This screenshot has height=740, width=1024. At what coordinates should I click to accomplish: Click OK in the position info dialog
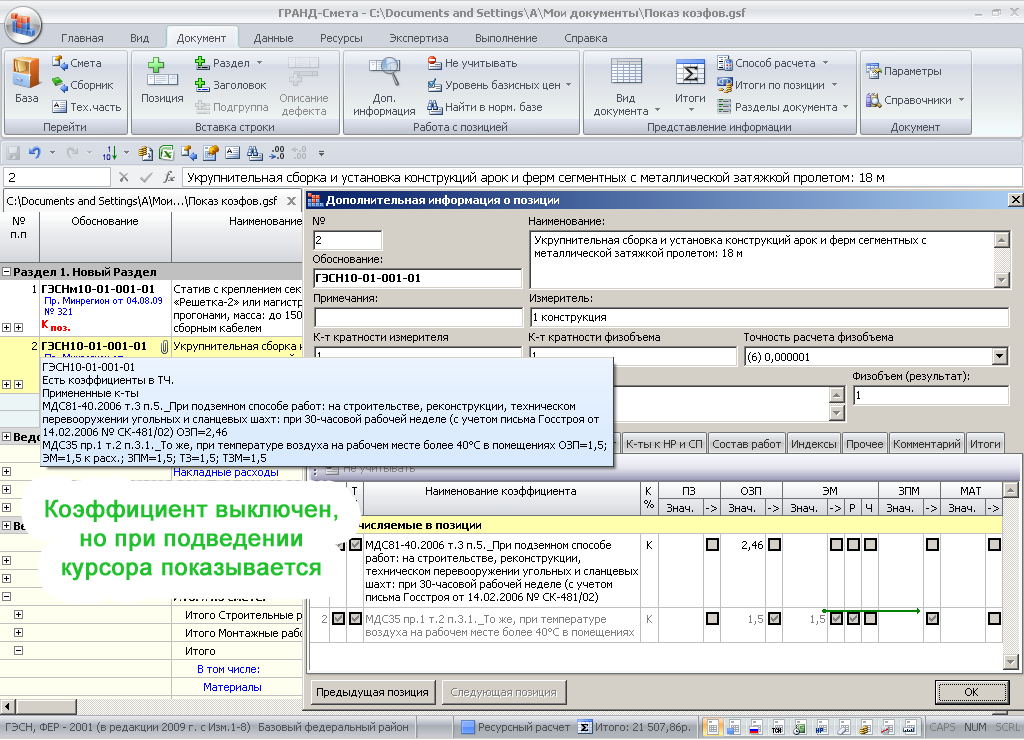pyautogui.click(x=971, y=692)
